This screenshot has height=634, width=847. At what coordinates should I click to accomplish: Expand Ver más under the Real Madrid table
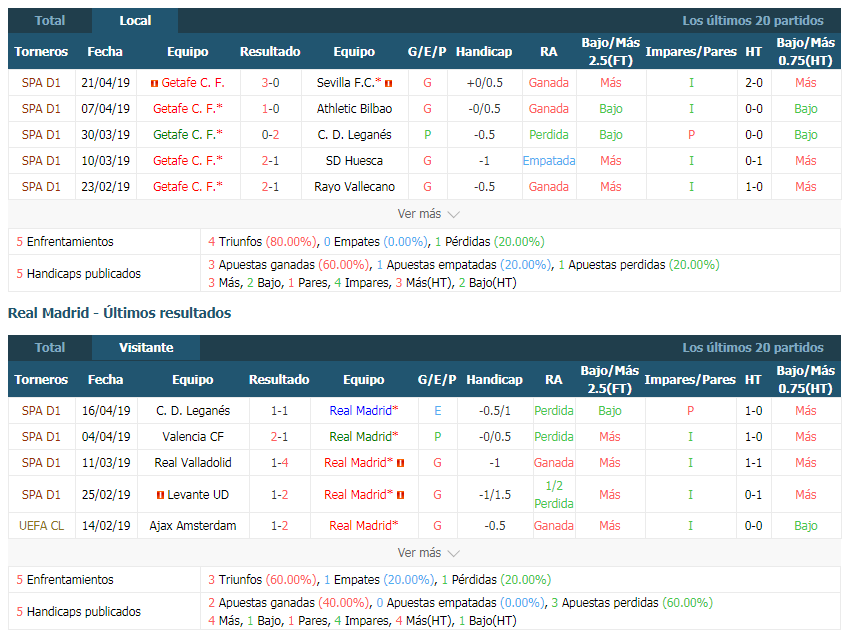(x=428, y=552)
